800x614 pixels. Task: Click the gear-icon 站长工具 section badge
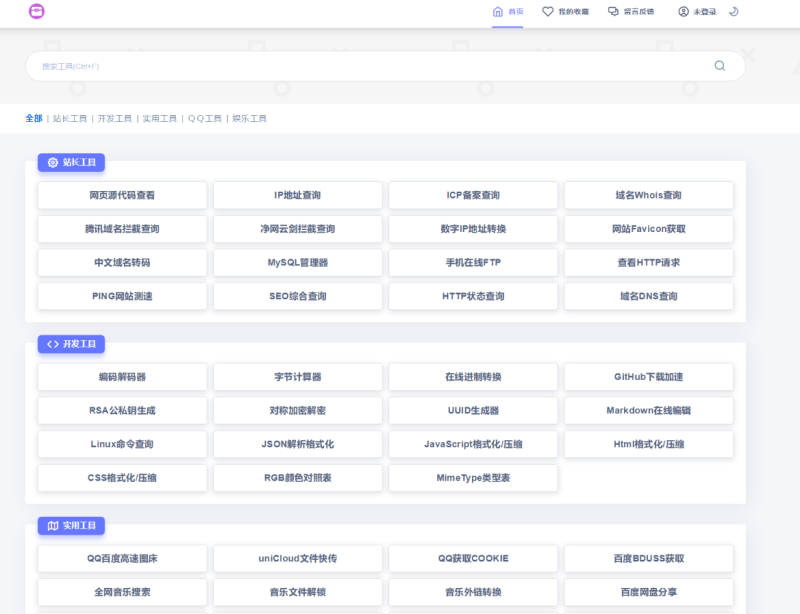click(x=71, y=162)
